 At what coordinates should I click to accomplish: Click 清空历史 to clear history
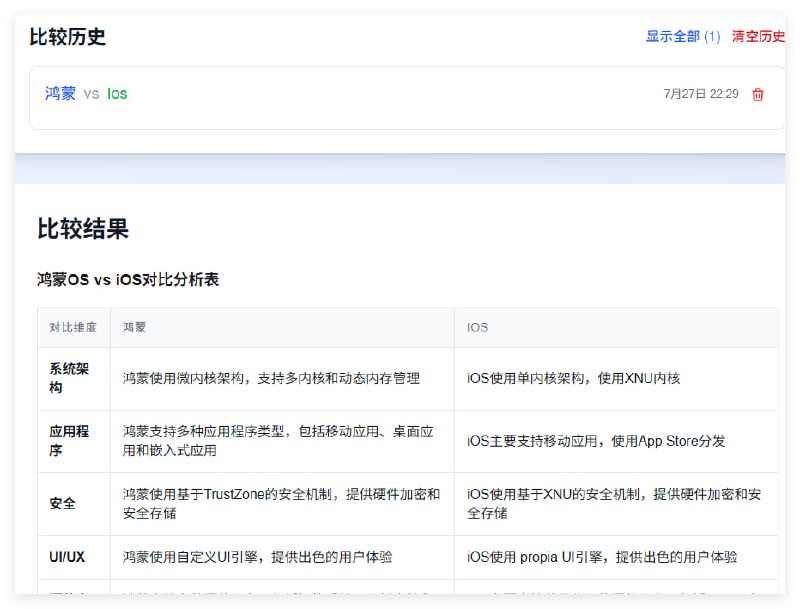tap(758, 37)
